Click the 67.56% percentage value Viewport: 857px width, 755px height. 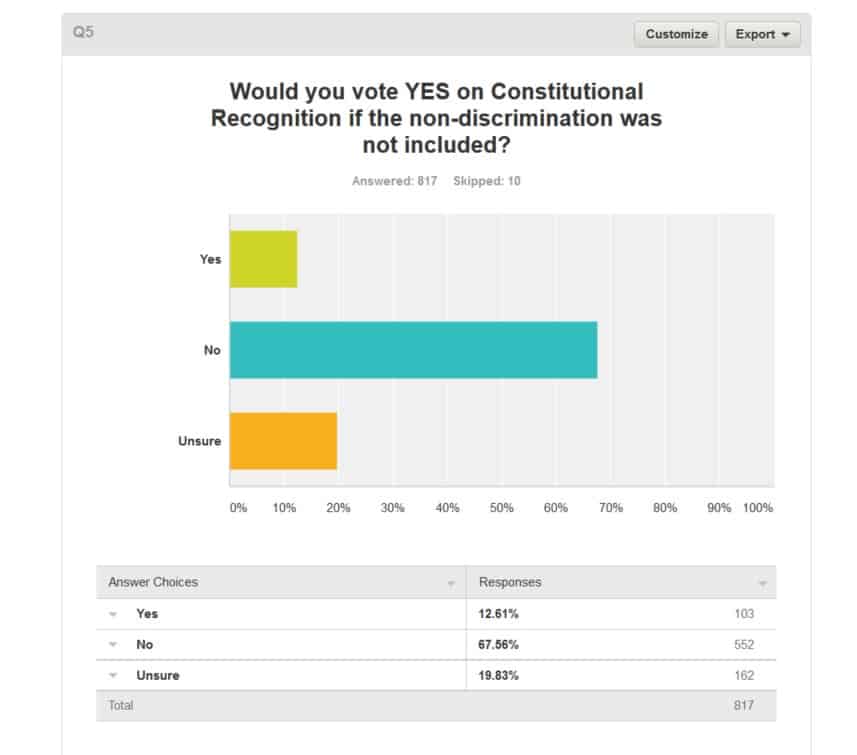pyautogui.click(x=499, y=645)
